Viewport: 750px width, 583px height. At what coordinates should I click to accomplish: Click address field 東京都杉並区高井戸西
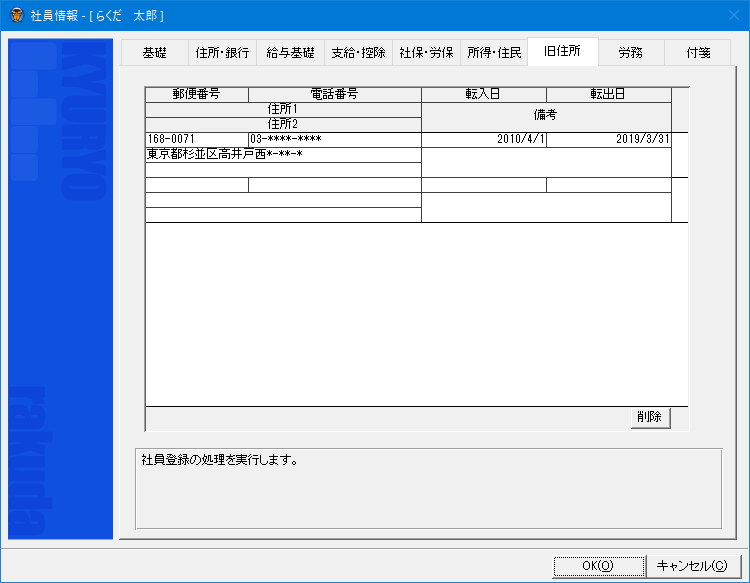(283, 155)
